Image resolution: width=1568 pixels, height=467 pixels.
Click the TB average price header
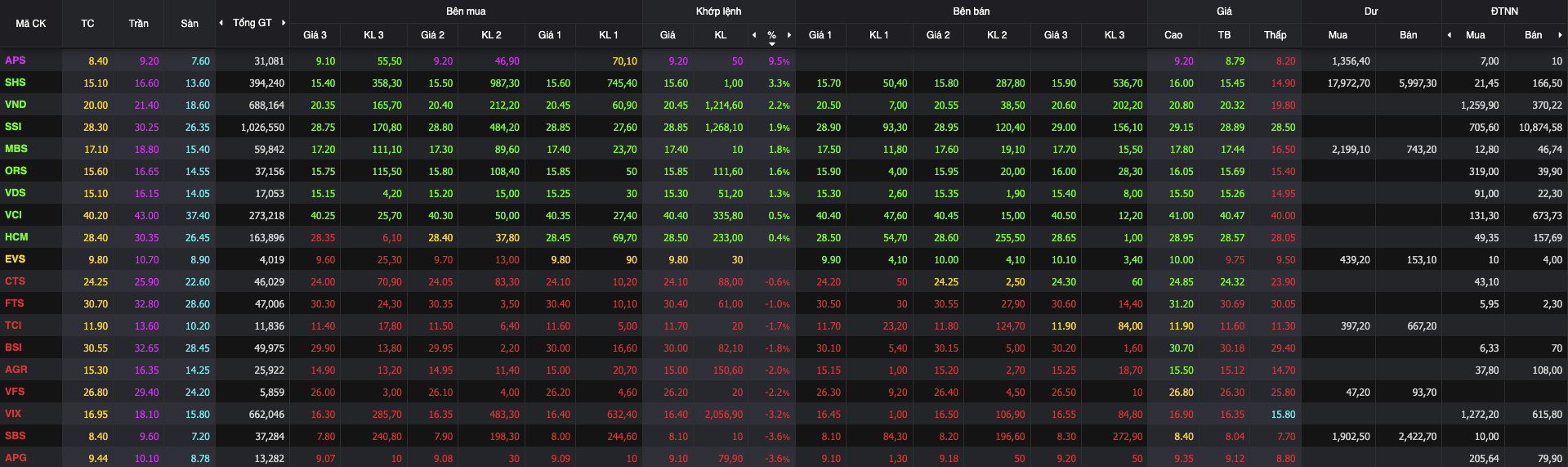[1224, 35]
